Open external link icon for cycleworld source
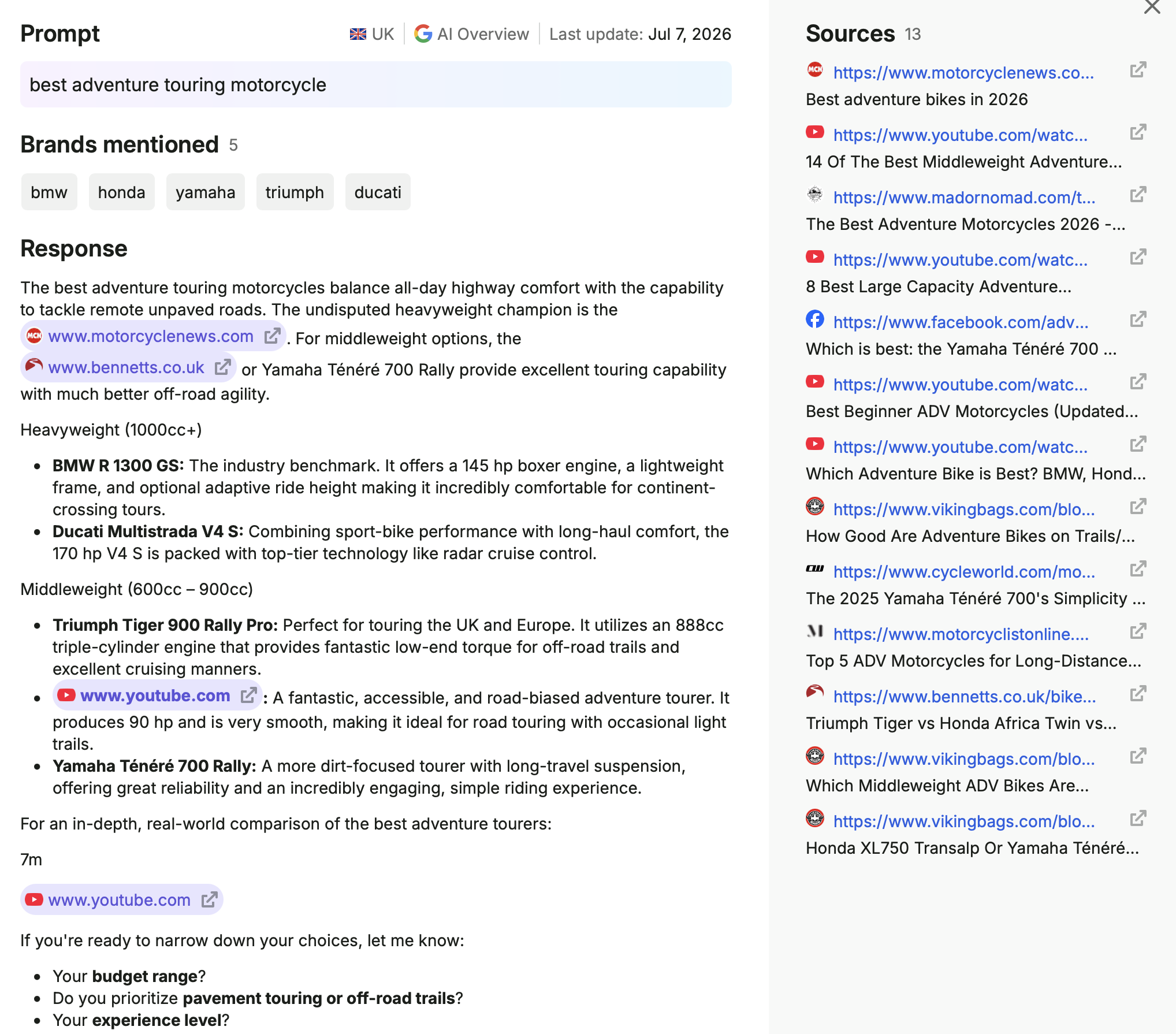This screenshot has height=1034, width=1176. tap(1138, 569)
